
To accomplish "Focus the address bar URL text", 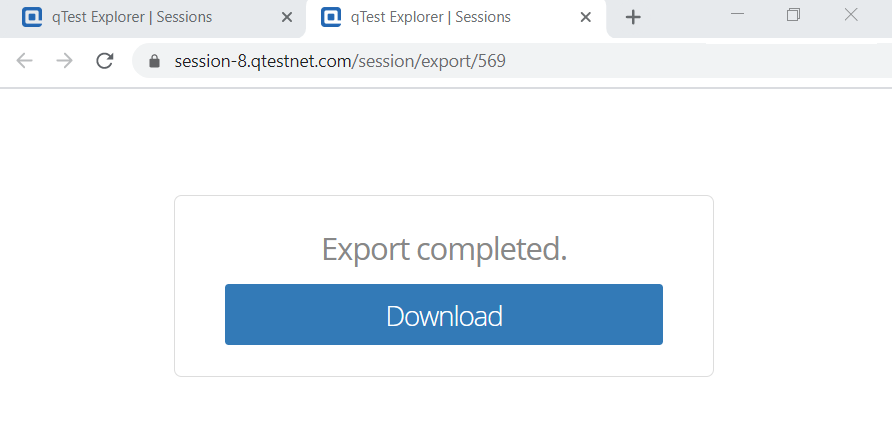I will pyautogui.click(x=340, y=61).
